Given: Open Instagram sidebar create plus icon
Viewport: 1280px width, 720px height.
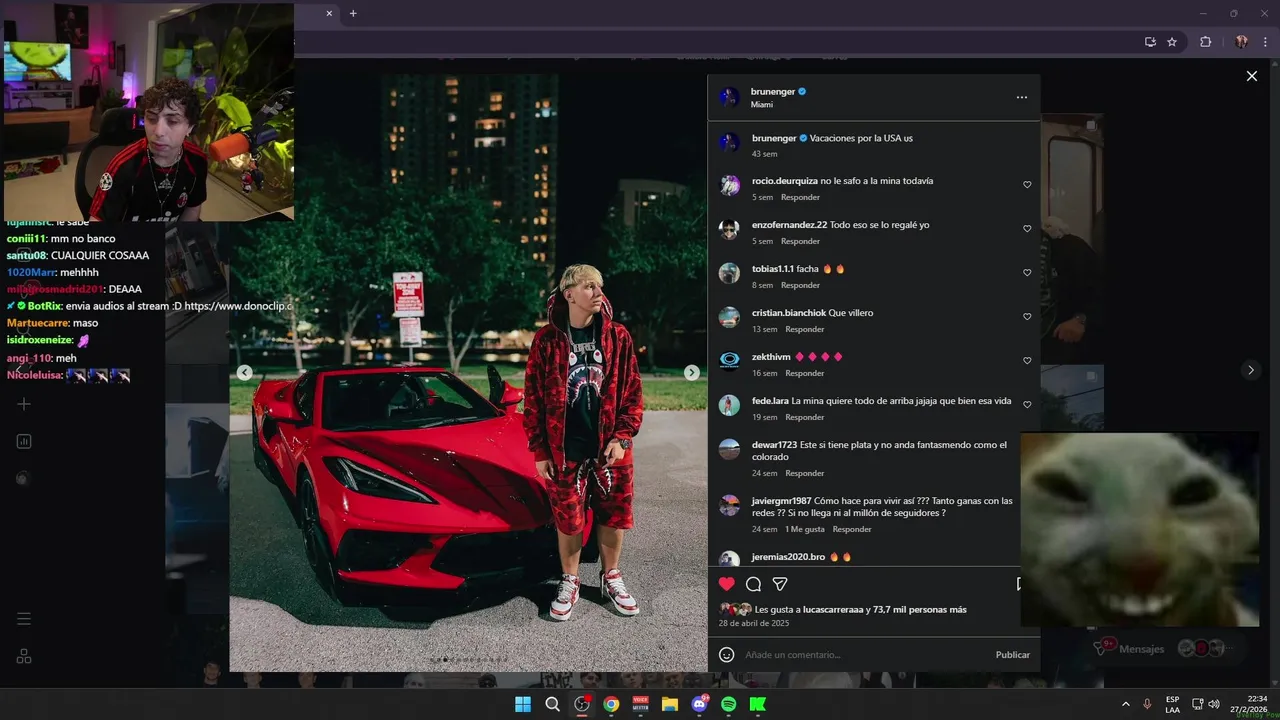Looking at the screenshot, I should coord(24,404).
